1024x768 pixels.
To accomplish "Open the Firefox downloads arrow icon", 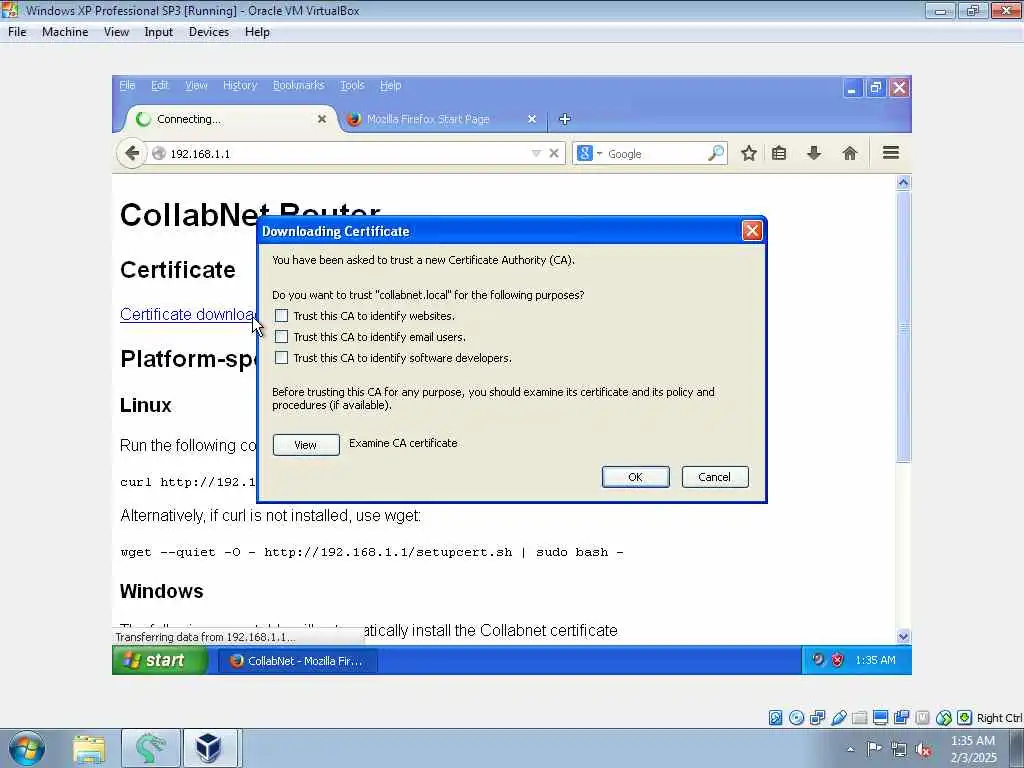I will (814, 153).
